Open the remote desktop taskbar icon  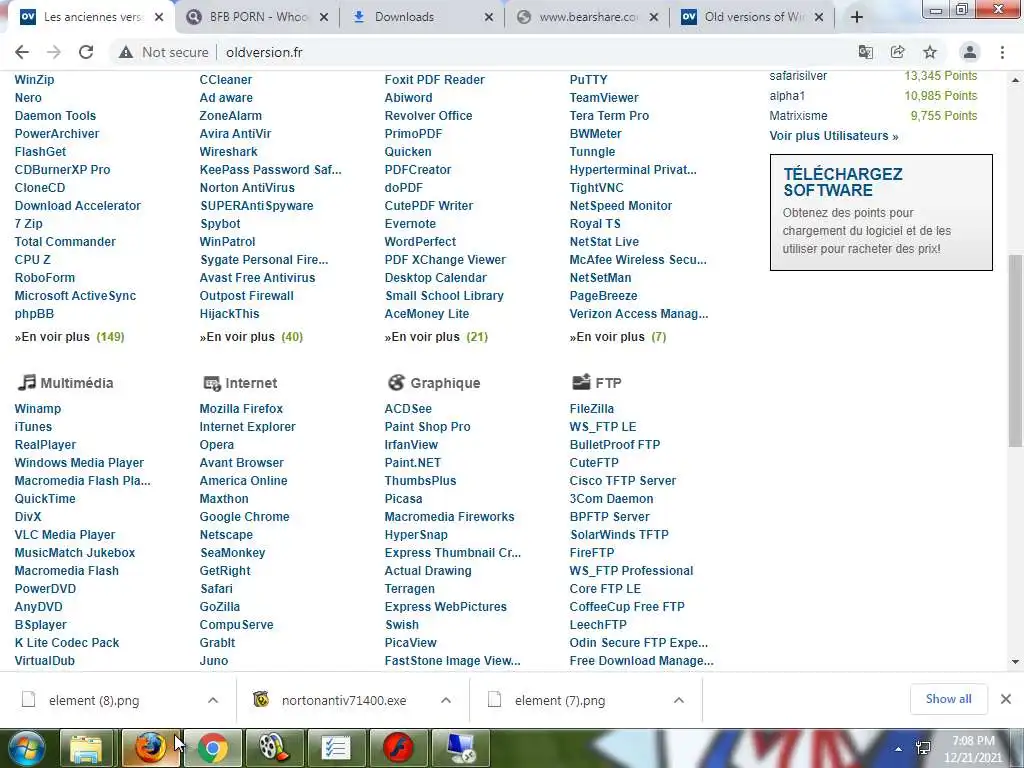click(x=460, y=748)
